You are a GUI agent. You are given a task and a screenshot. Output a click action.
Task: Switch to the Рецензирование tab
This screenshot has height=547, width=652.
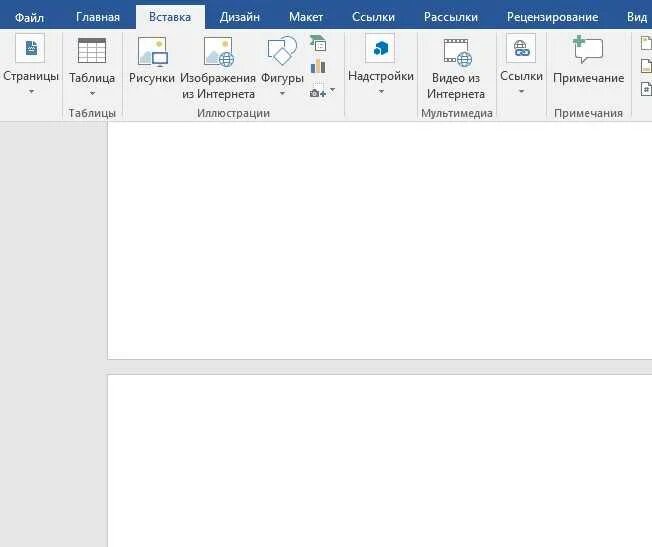(553, 17)
